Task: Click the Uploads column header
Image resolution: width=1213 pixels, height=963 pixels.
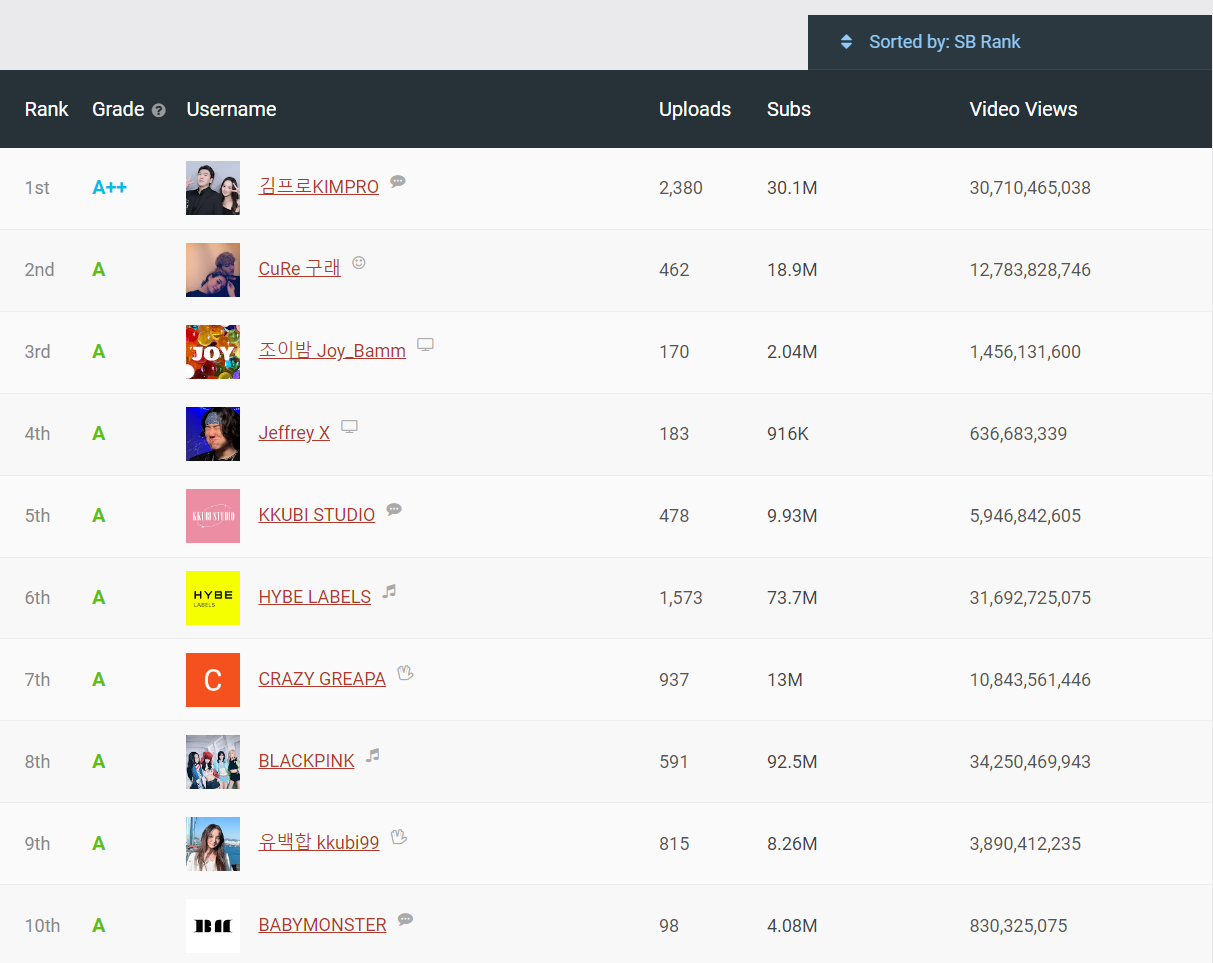Action: click(x=695, y=110)
